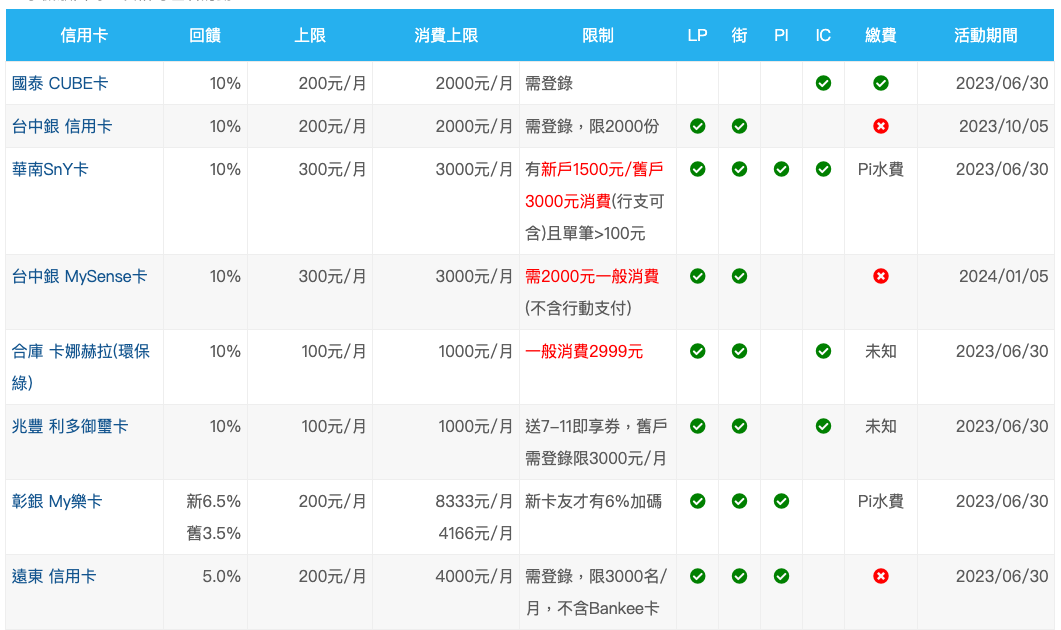Click 街 green checkmark in 華南SnY卡 row
This screenshot has width=1061, height=630.
coord(740,169)
